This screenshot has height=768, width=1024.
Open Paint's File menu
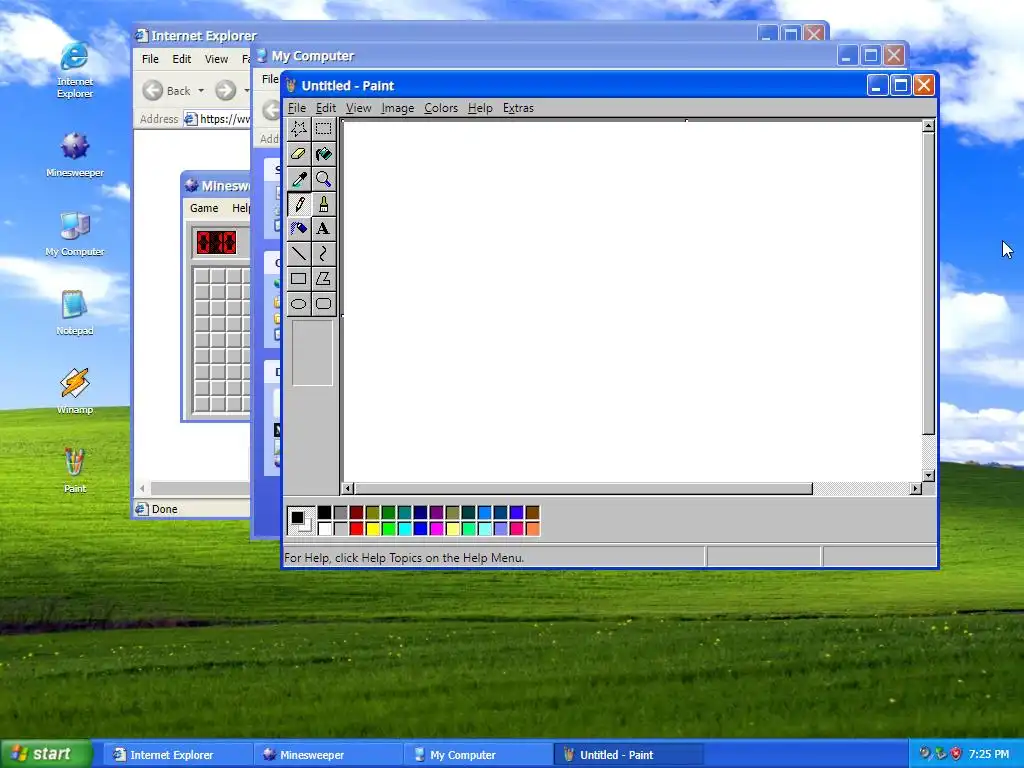(x=296, y=108)
